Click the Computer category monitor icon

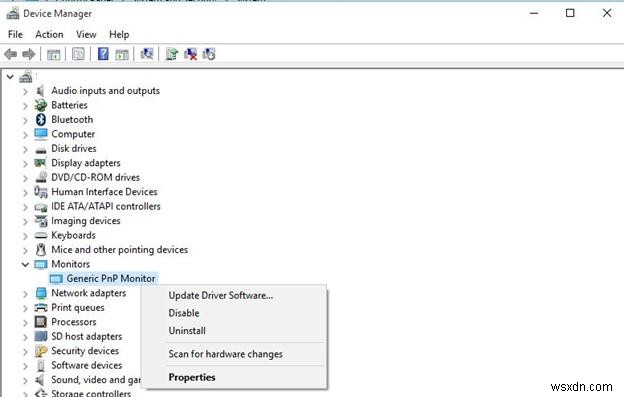click(41, 134)
